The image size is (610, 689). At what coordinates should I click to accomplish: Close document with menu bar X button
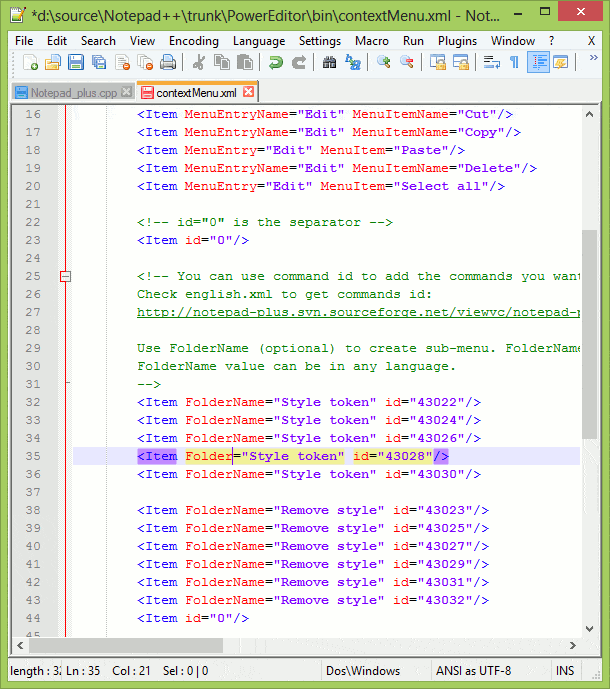592,41
